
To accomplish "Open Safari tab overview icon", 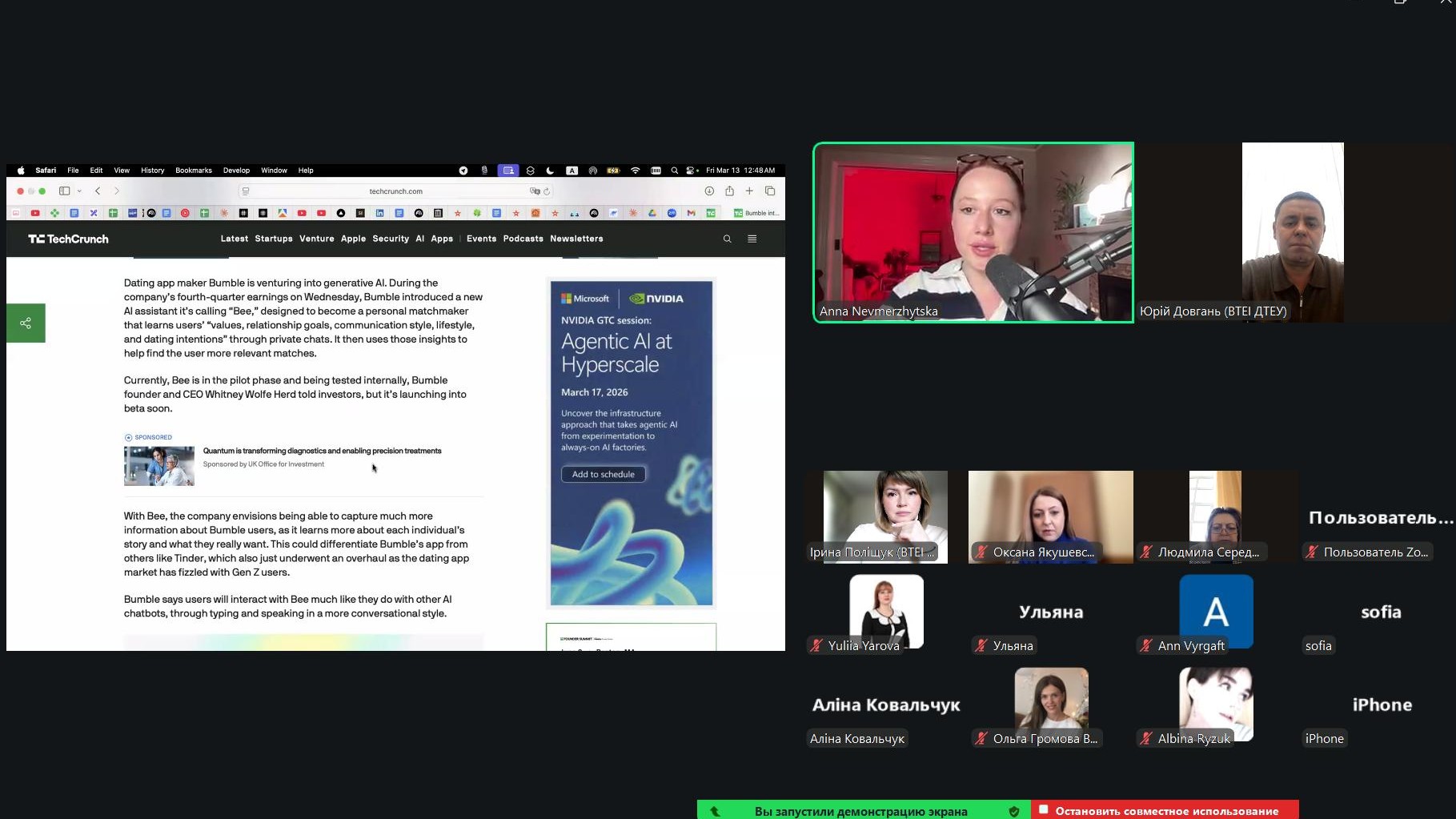I will point(770,191).
